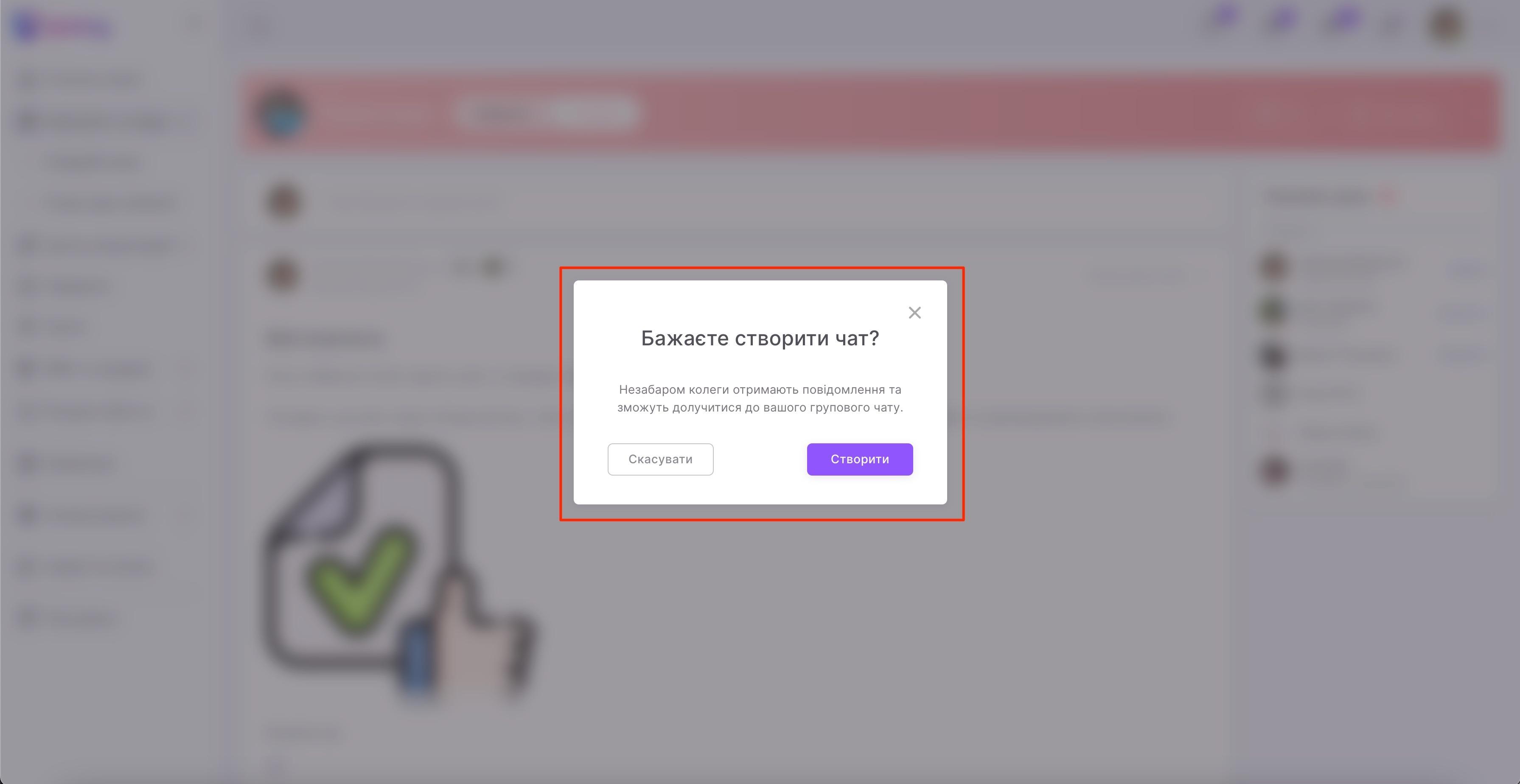This screenshot has height=784, width=1520.
Task: Select the last colleague avatar in right panel
Action: [1275, 471]
